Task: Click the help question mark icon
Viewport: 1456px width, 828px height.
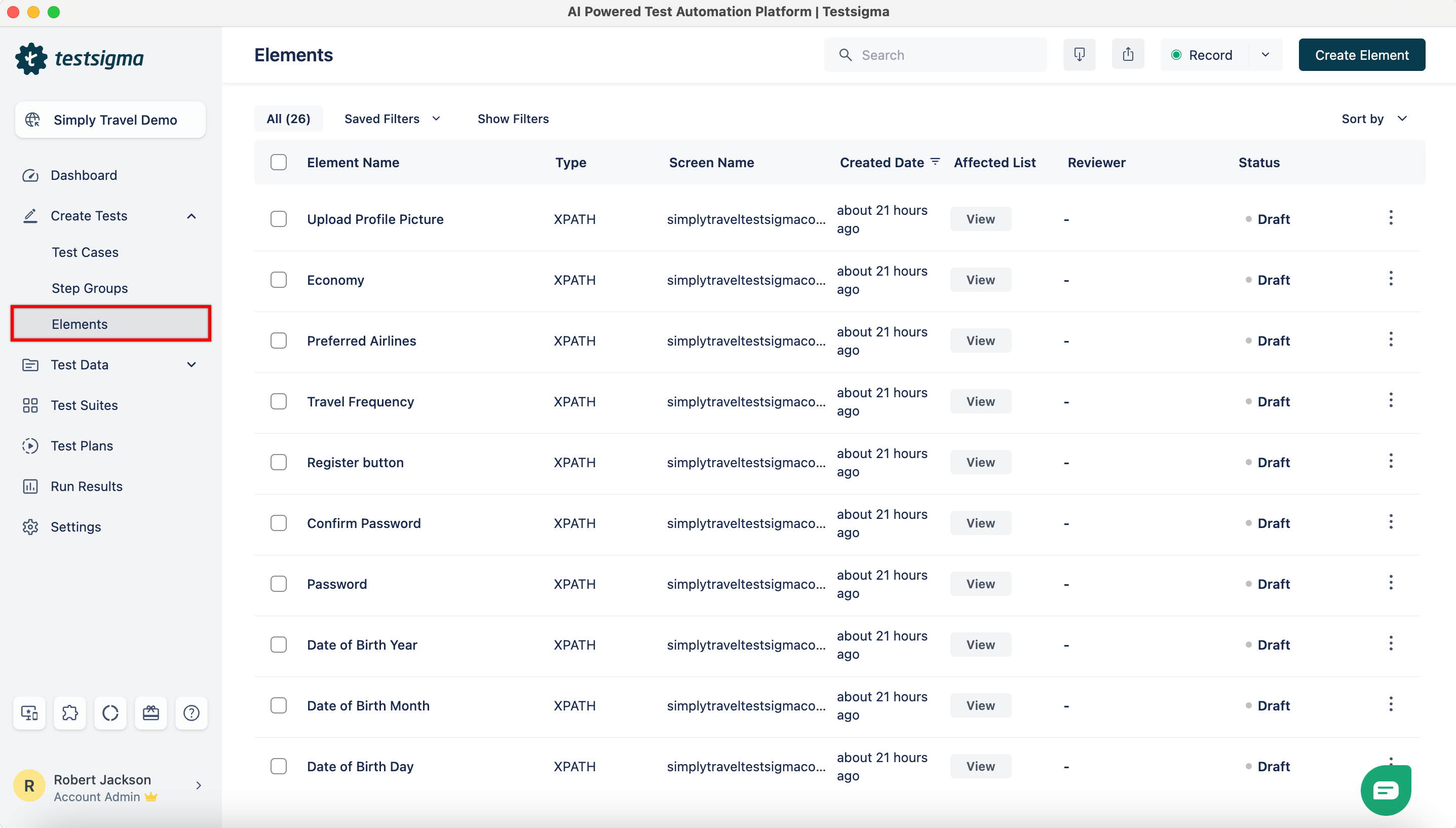Action: click(x=191, y=712)
